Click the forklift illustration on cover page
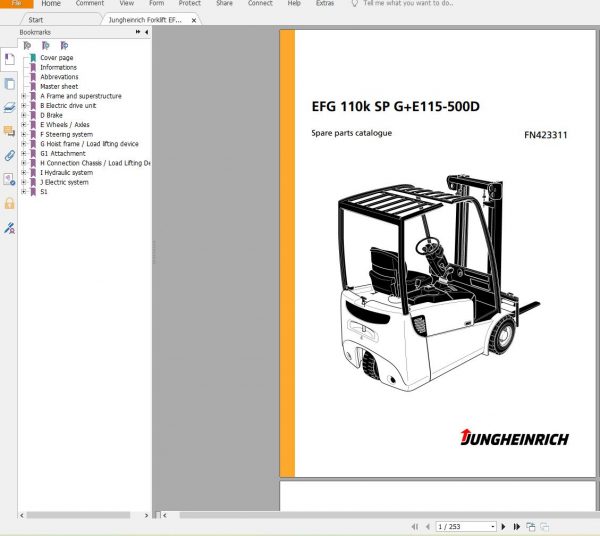 pyautogui.click(x=439, y=283)
